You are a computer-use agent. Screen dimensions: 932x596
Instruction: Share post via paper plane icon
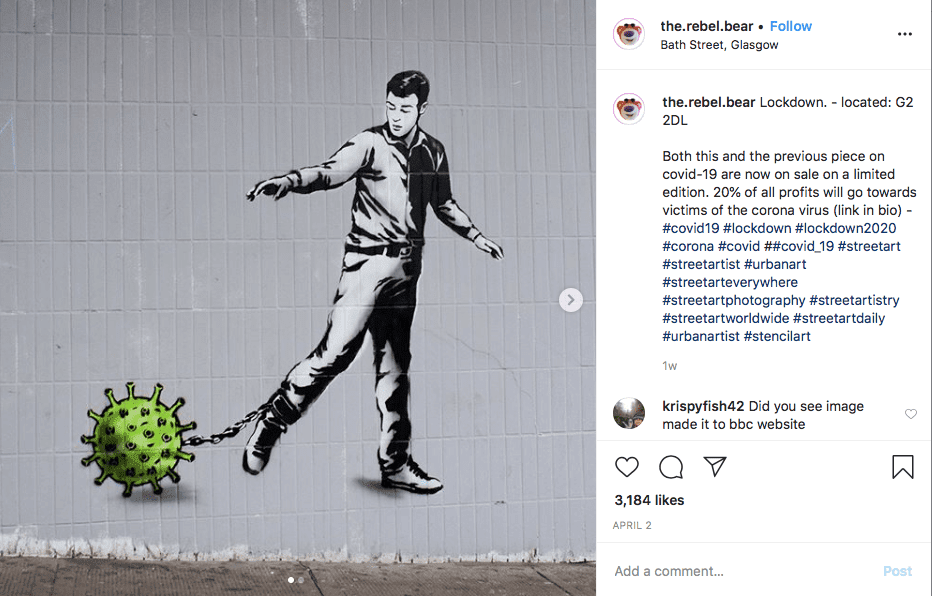click(x=715, y=466)
